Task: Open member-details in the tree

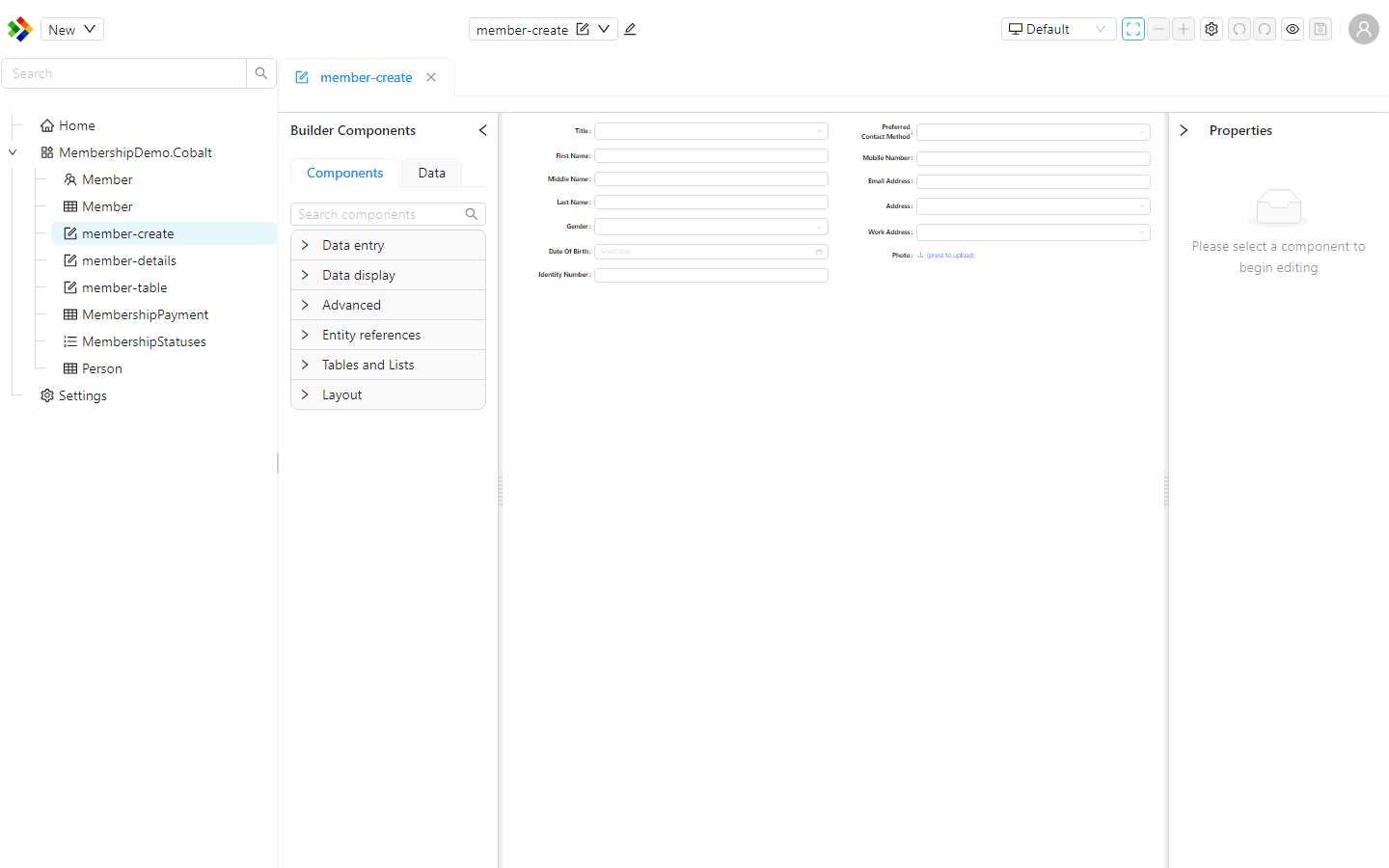Action: pyautogui.click(x=129, y=260)
